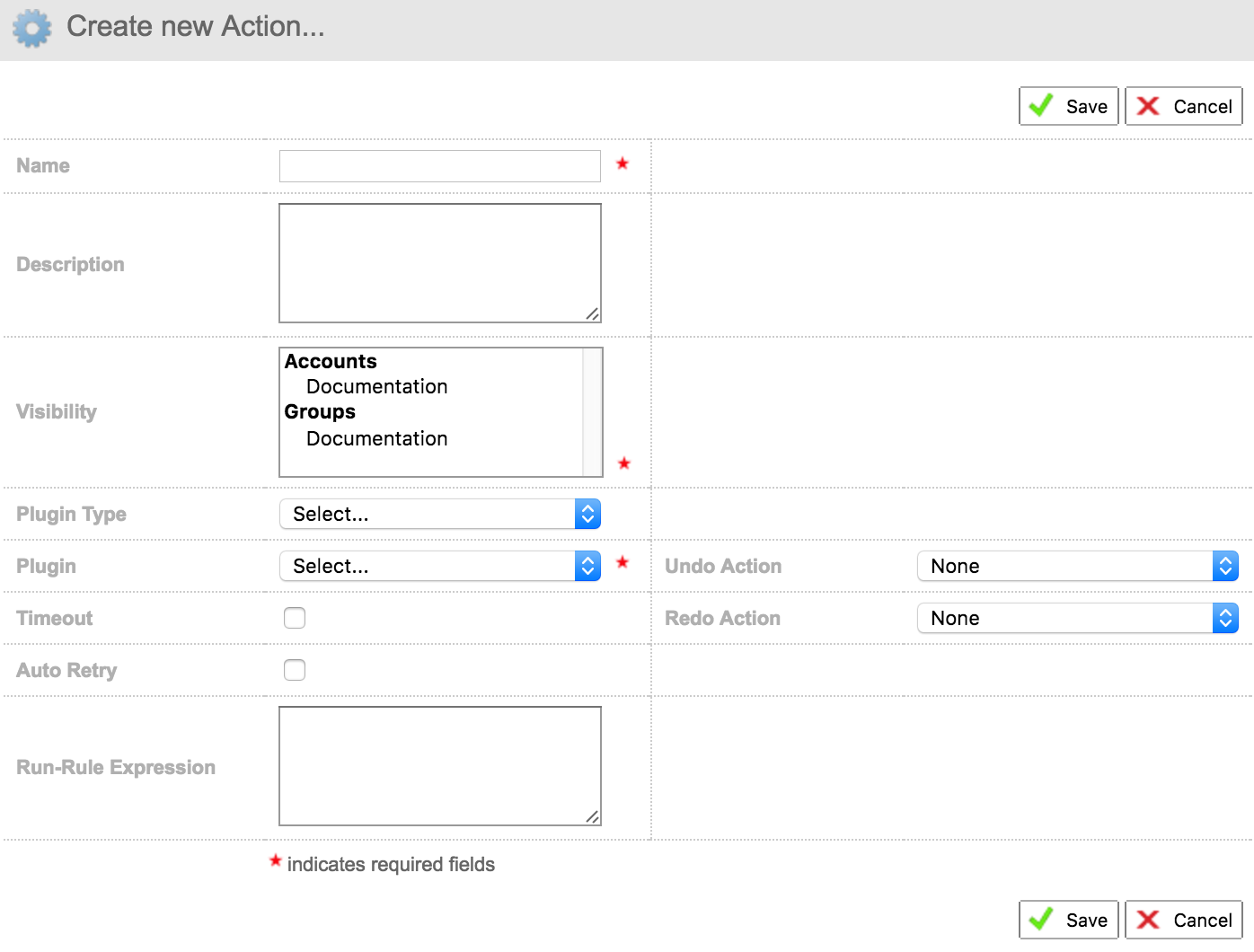
Task: Open the Redo Action dropdown
Action: coord(1077,618)
